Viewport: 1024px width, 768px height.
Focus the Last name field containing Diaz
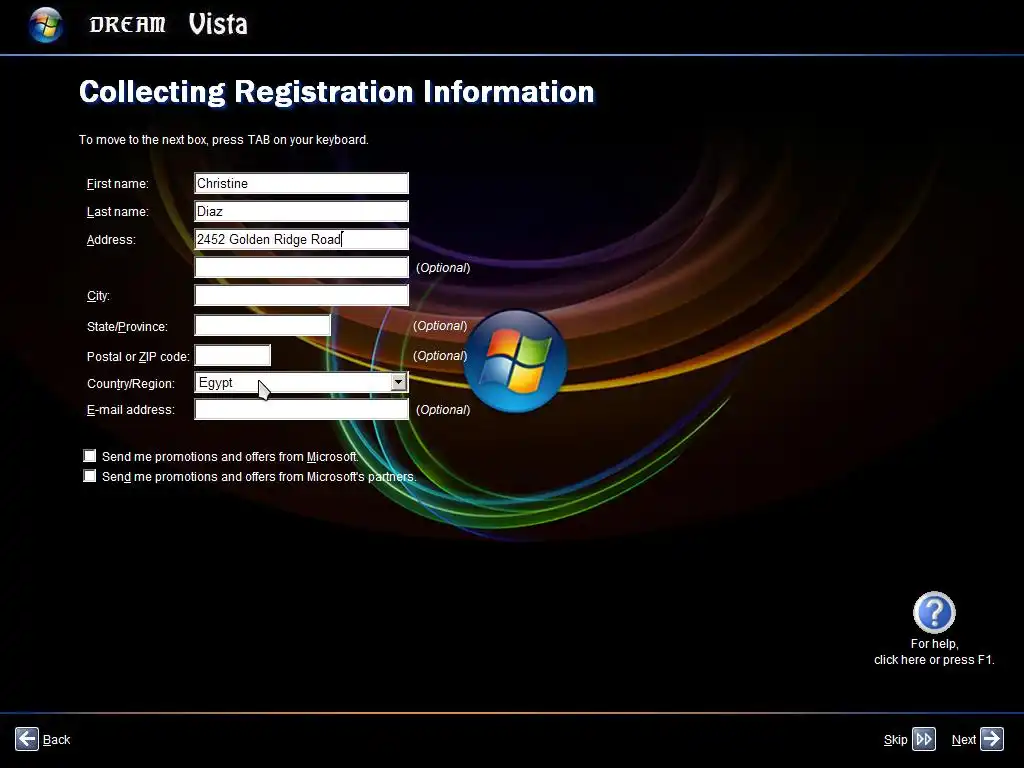(x=301, y=211)
